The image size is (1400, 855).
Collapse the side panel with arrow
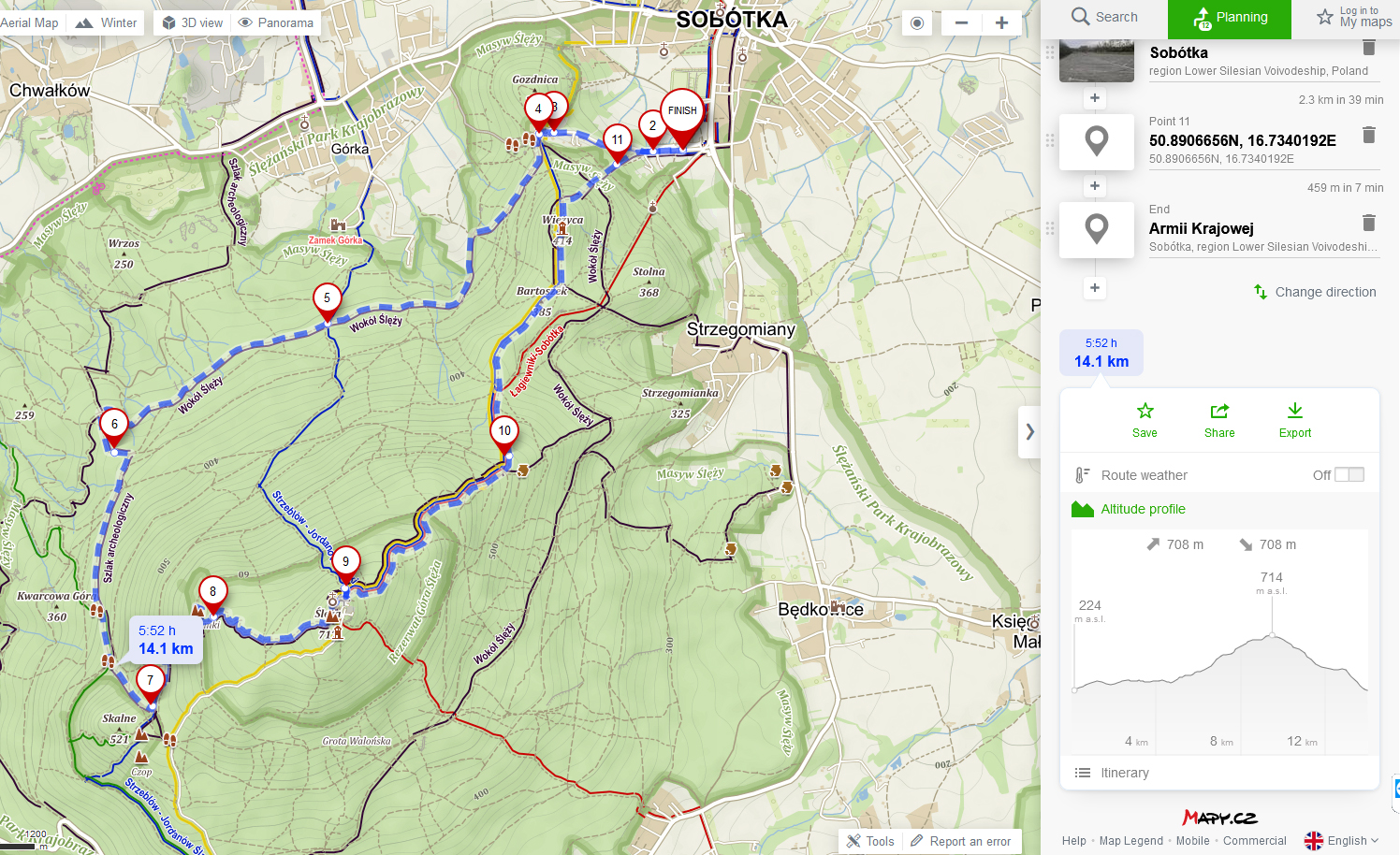[1029, 431]
